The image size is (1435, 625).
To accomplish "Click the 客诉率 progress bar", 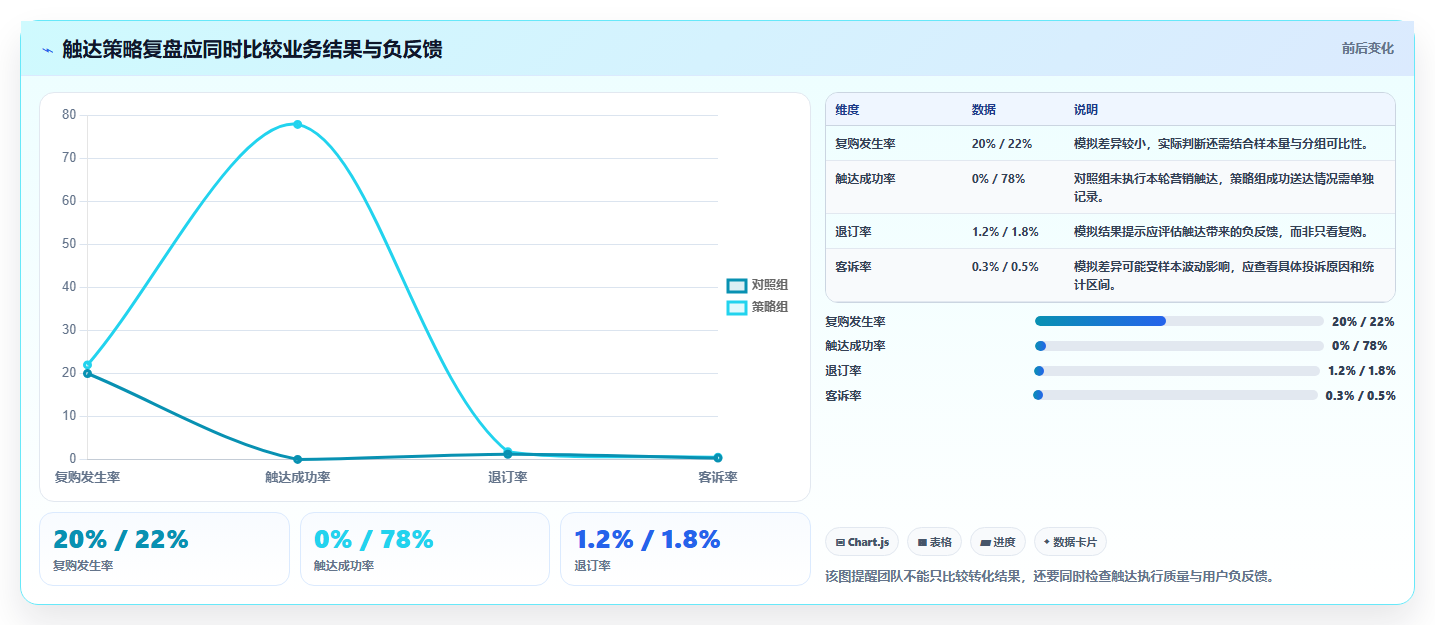I will click(x=1175, y=395).
